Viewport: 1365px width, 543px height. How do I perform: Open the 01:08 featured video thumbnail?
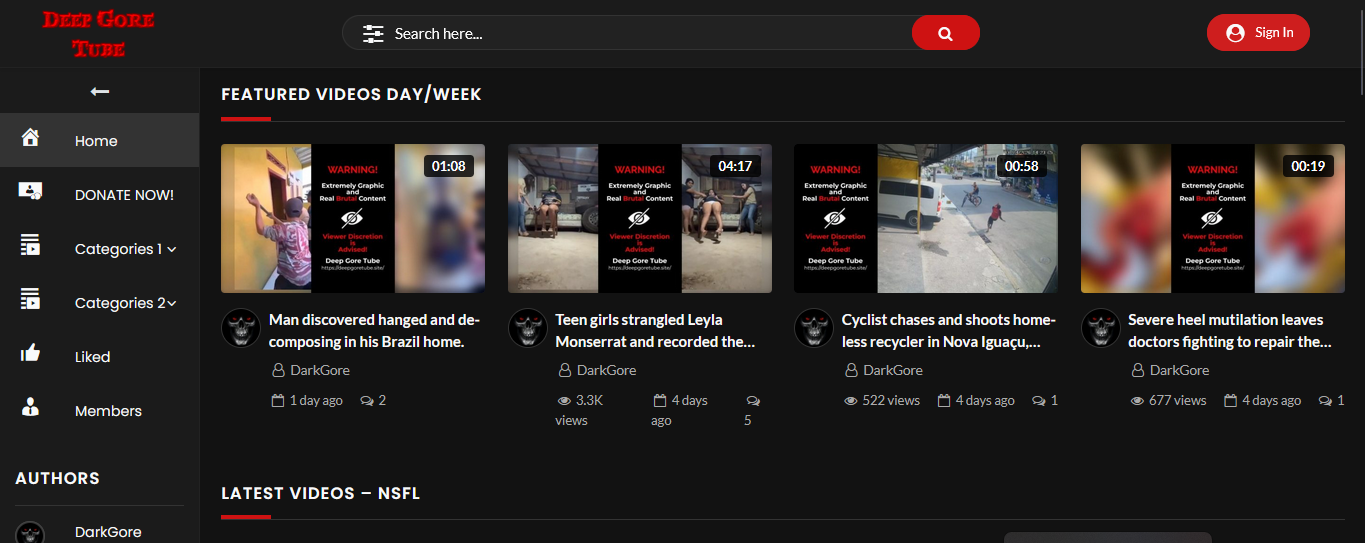352,218
